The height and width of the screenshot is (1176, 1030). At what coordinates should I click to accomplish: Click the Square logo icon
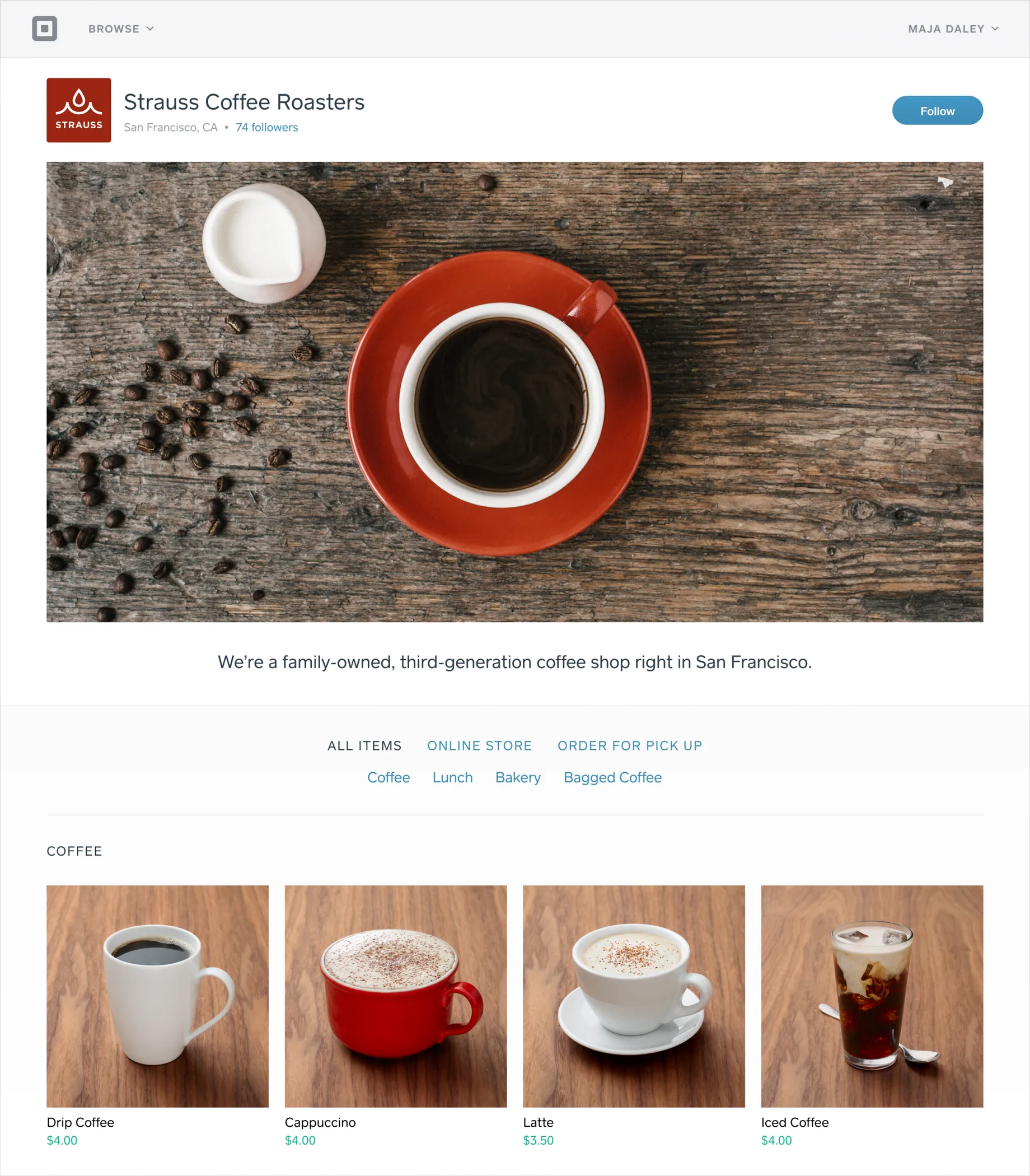pos(44,29)
